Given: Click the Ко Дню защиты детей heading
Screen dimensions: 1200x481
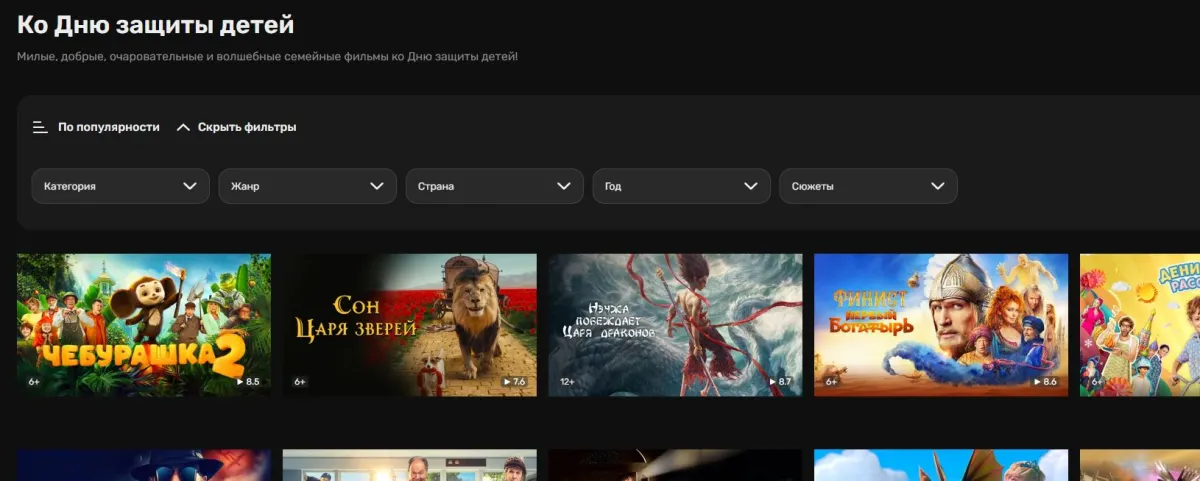Looking at the screenshot, I should (156, 25).
